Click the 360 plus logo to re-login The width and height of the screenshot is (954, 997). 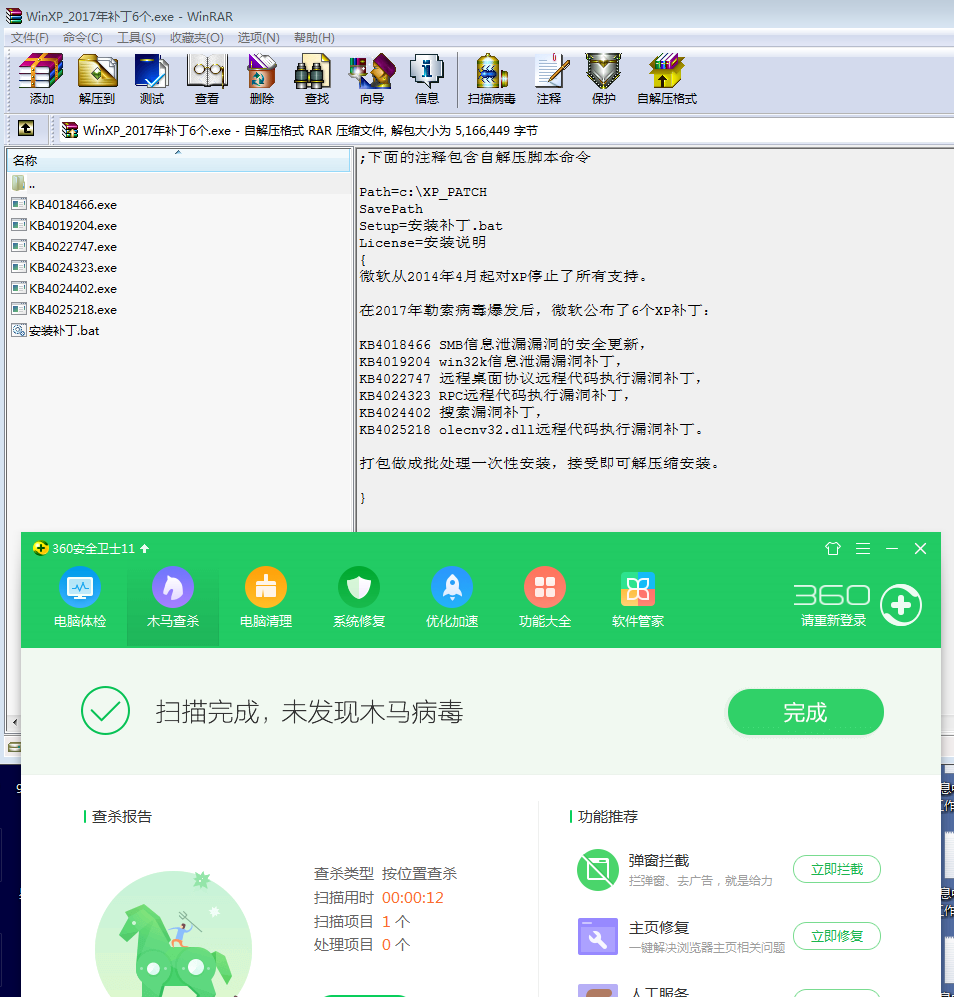pos(901,605)
